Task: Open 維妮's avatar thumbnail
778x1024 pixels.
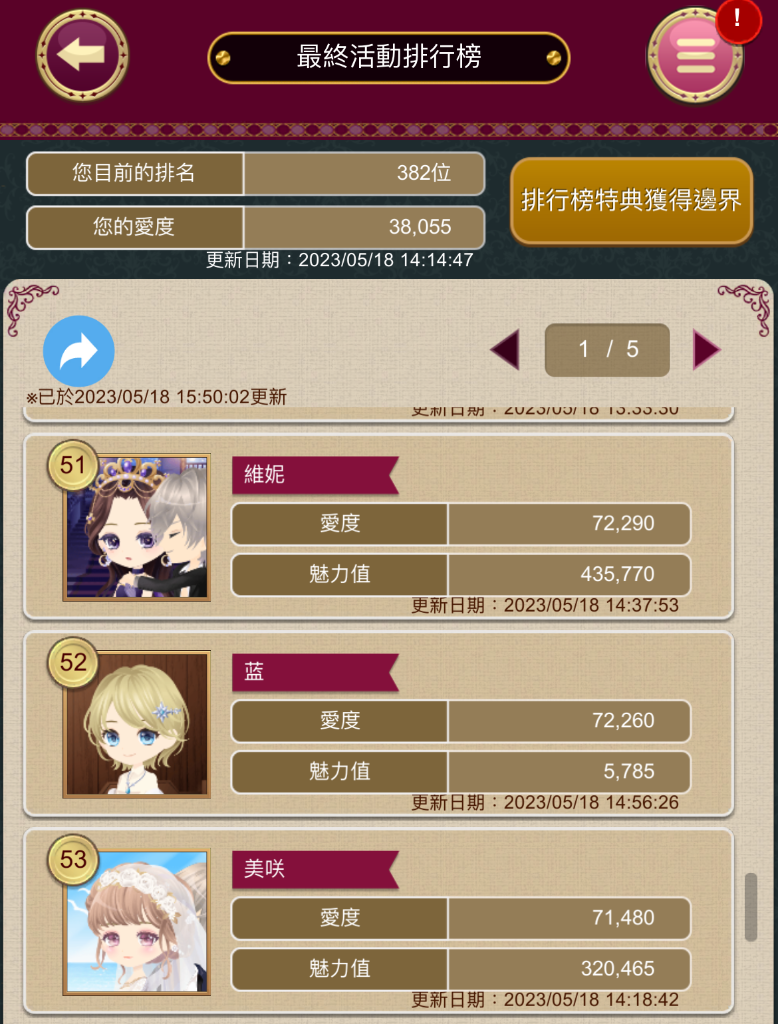Action: click(137, 528)
